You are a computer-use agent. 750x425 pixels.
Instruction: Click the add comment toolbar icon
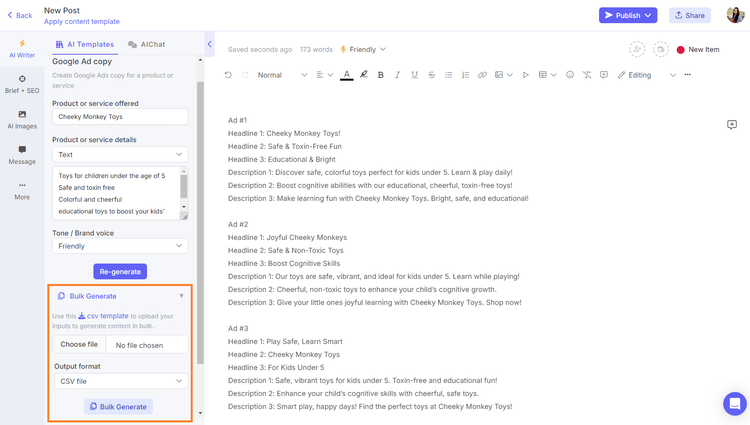pos(604,75)
